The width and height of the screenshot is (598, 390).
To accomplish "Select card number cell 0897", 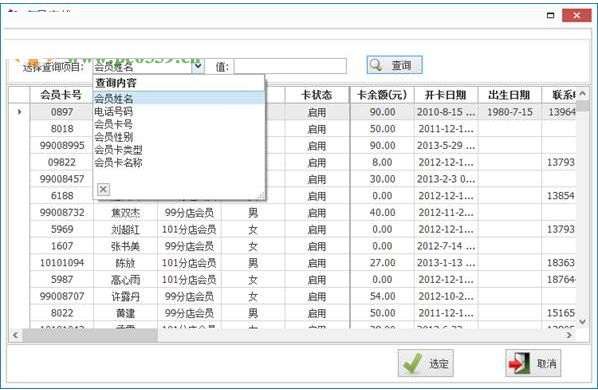I will click(61, 112).
